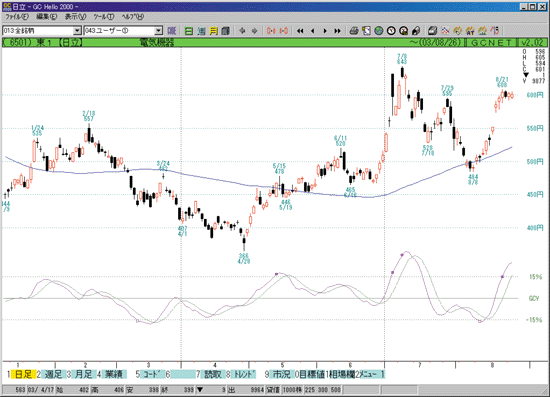
Task: Switch to weekly chart with 週 toolbar icon
Action: [x=201, y=31]
